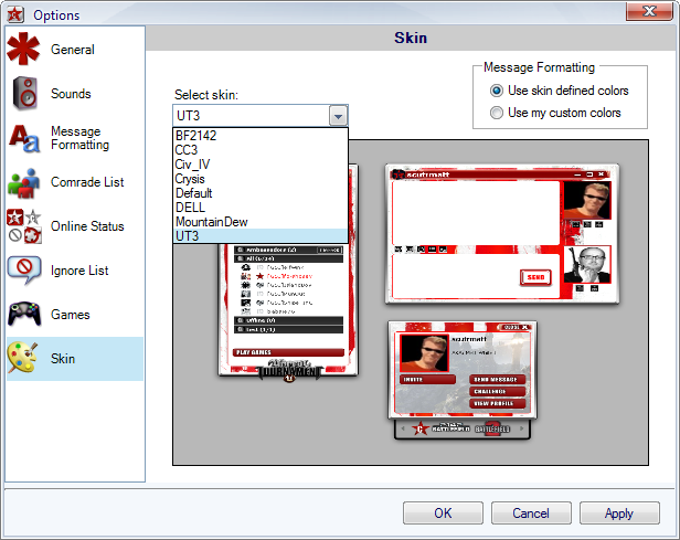Pick the Crysis skin option
Screen dimensions: 680x540
click(260, 179)
